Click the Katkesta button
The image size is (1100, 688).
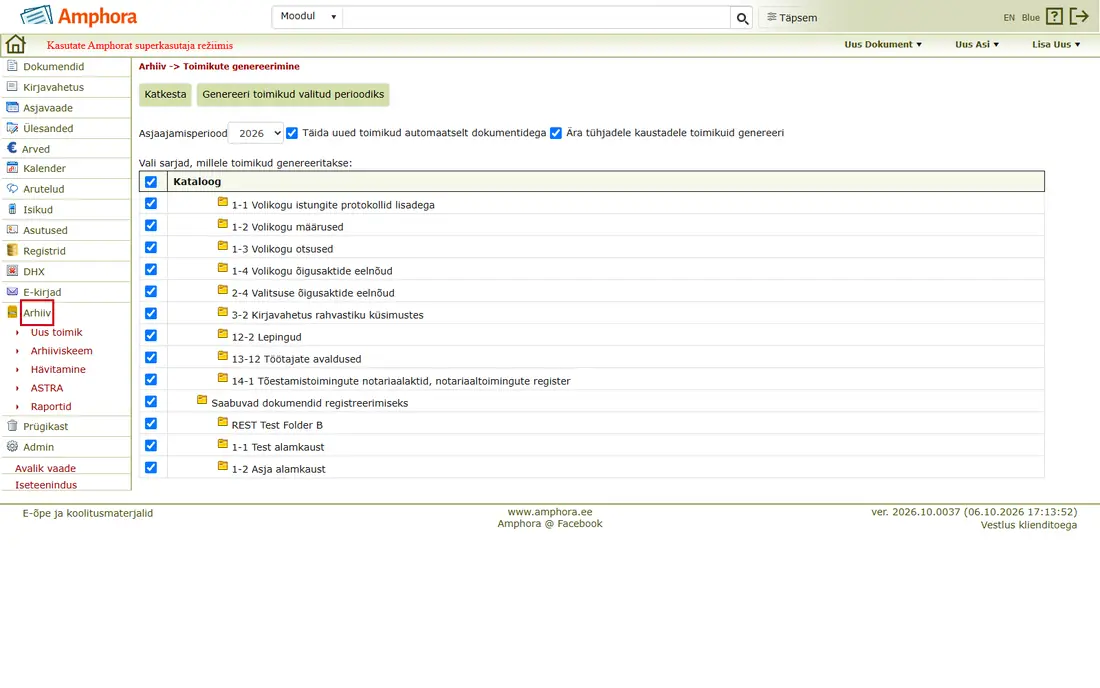(166, 94)
